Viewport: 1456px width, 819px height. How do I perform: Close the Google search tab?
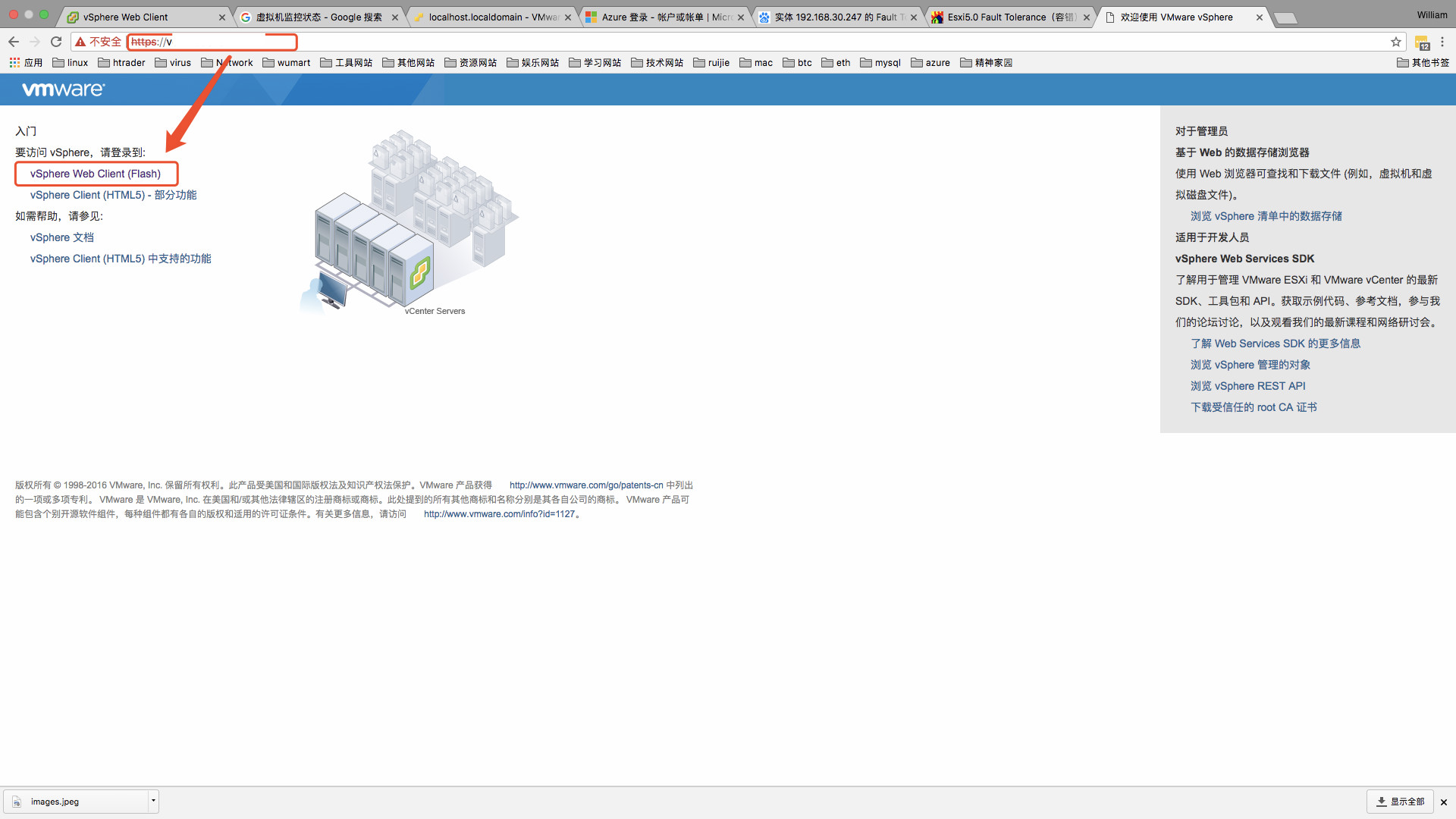[395, 17]
